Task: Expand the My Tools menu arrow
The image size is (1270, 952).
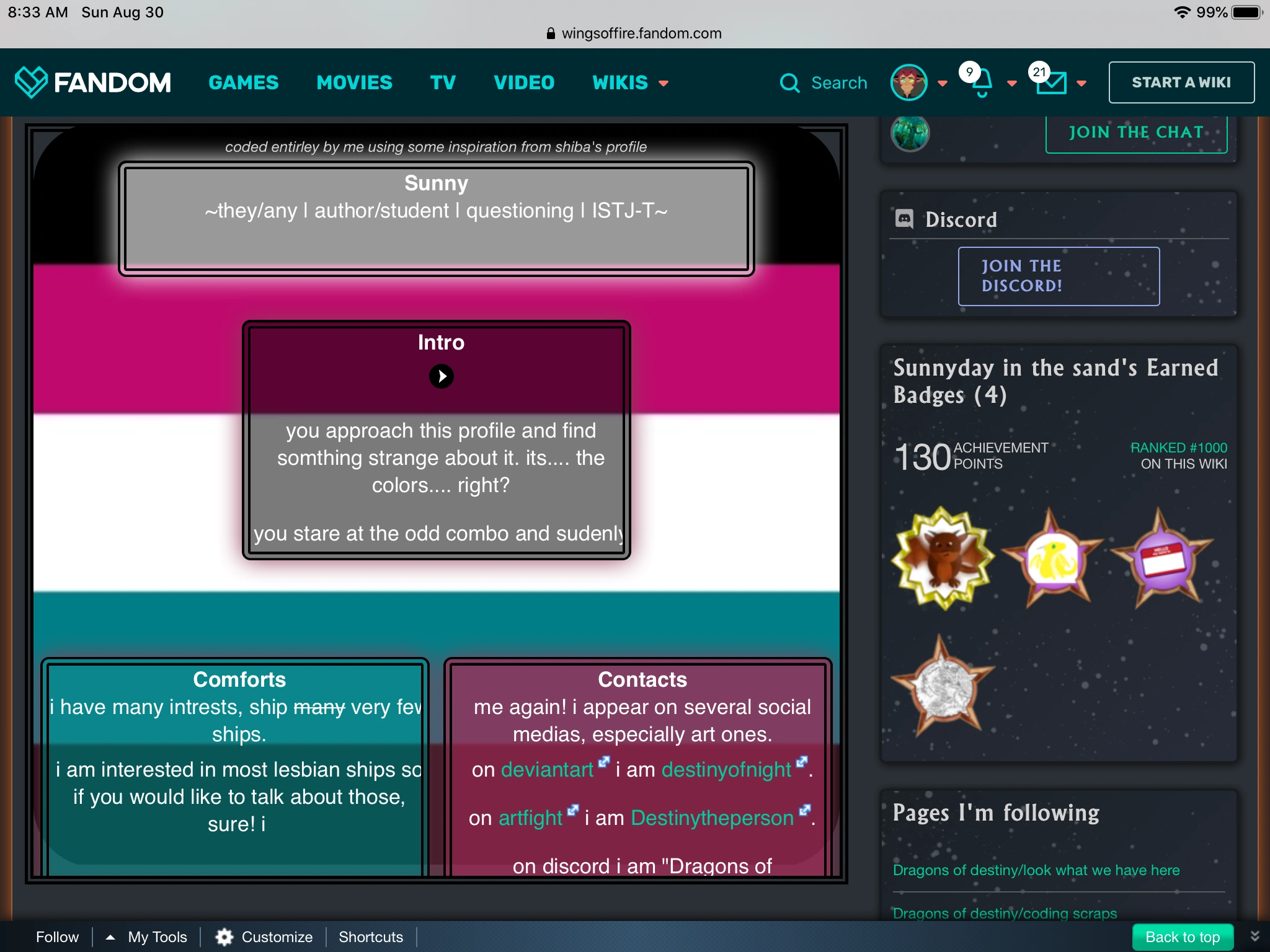Action: (110, 937)
